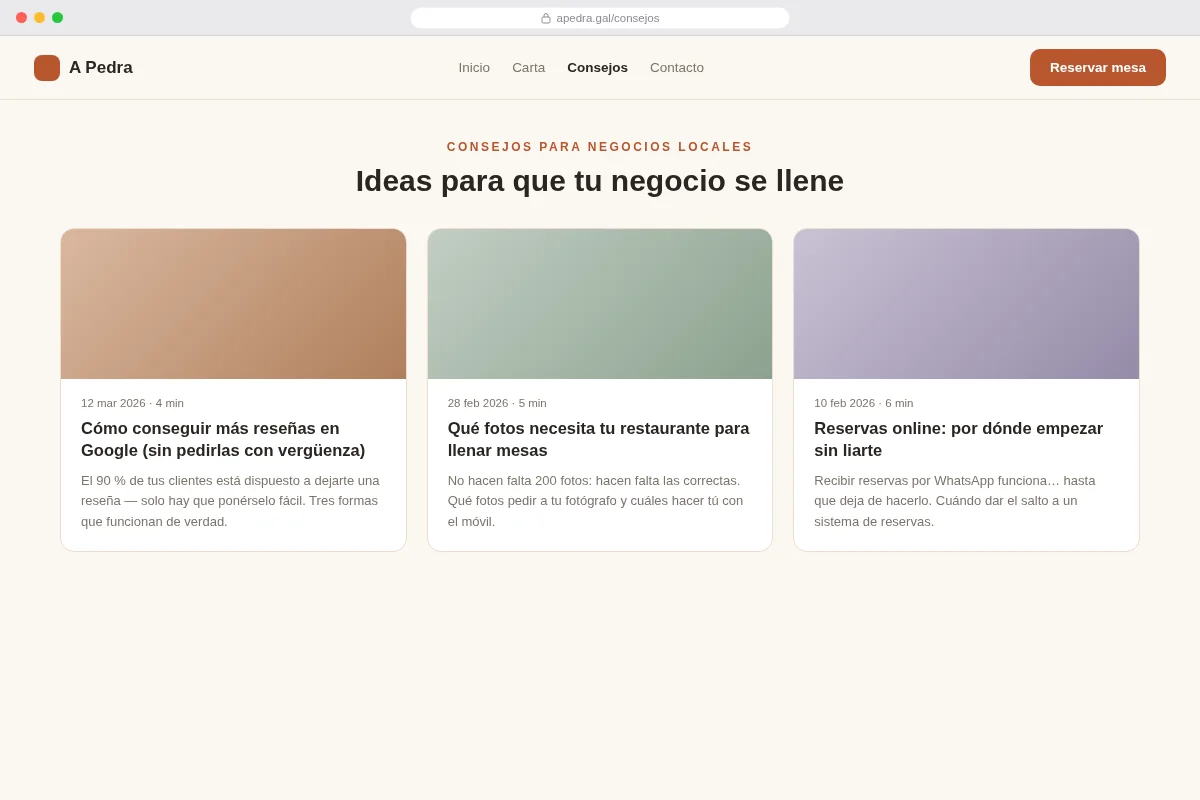
Task: Click the address bar URL apedra.gal/consejos
Action: click(x=608, y=18)
